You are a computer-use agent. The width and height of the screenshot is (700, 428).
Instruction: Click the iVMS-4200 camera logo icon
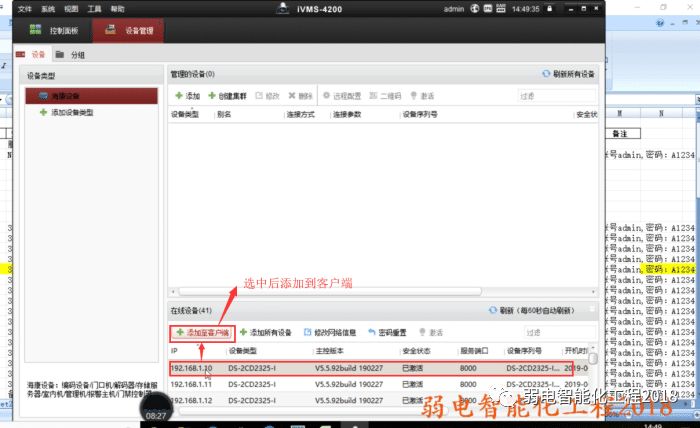[283, 8]
